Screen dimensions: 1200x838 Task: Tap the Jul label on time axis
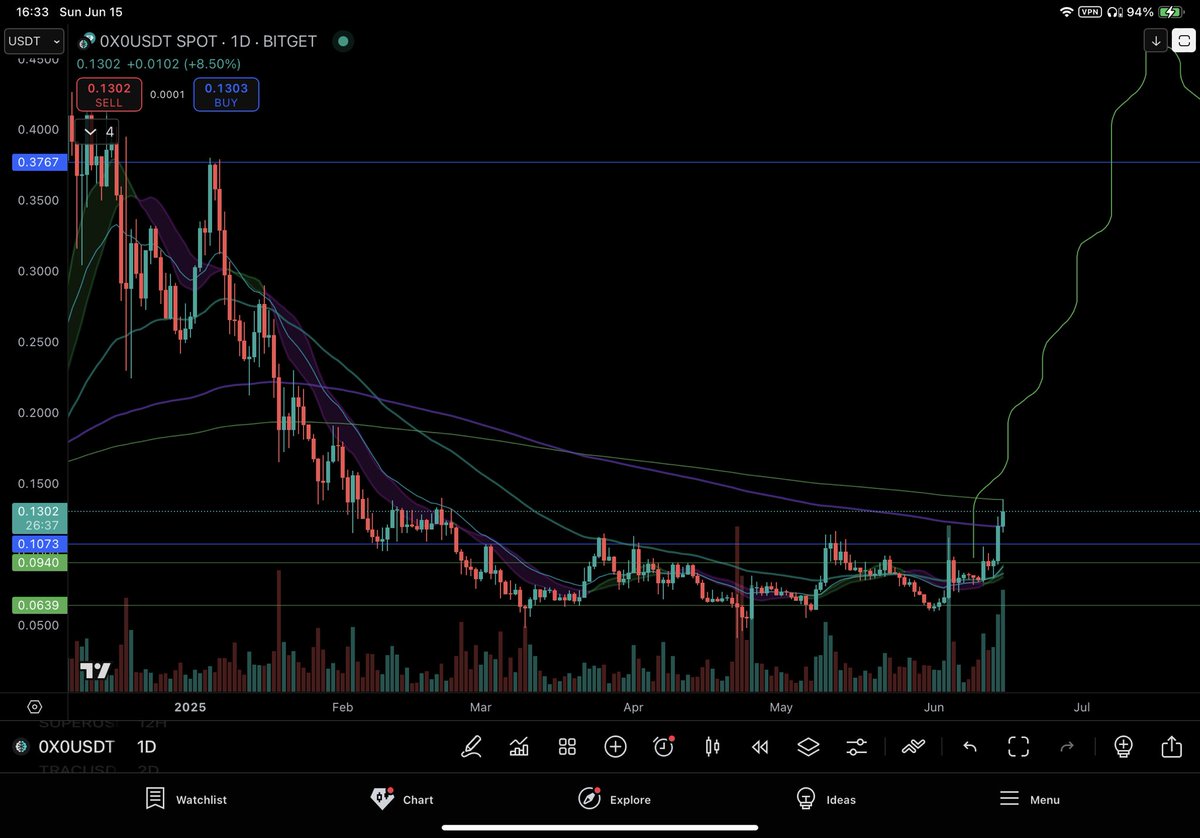click(1082, 706)
